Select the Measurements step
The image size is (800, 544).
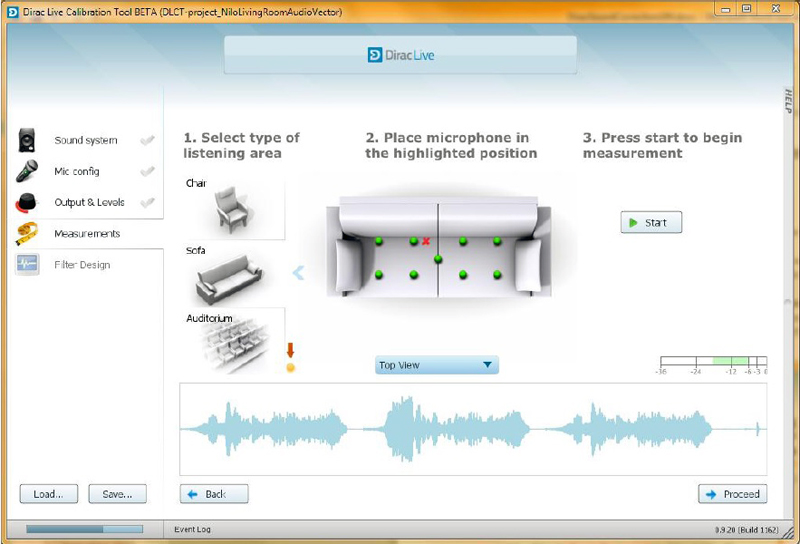pyautogui.click(x=87, y=233)
